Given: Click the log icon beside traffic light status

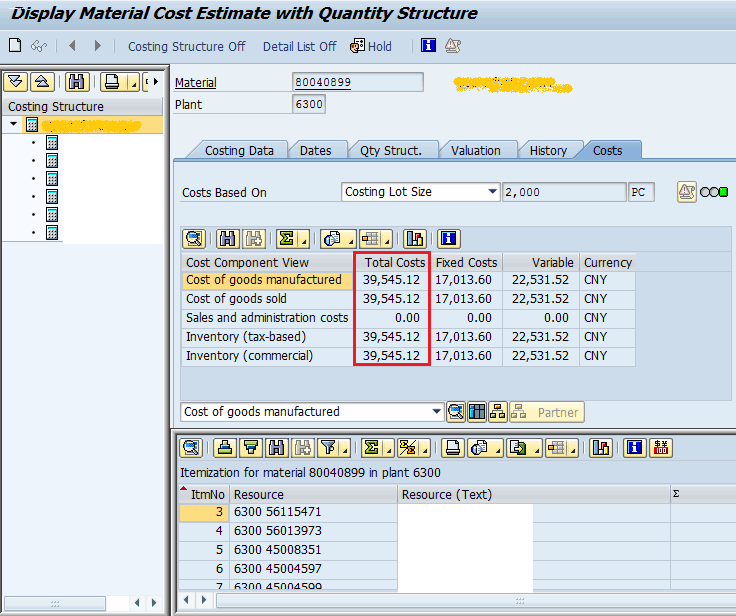Looking at the screenshot, I should click(x=686, y=192).
